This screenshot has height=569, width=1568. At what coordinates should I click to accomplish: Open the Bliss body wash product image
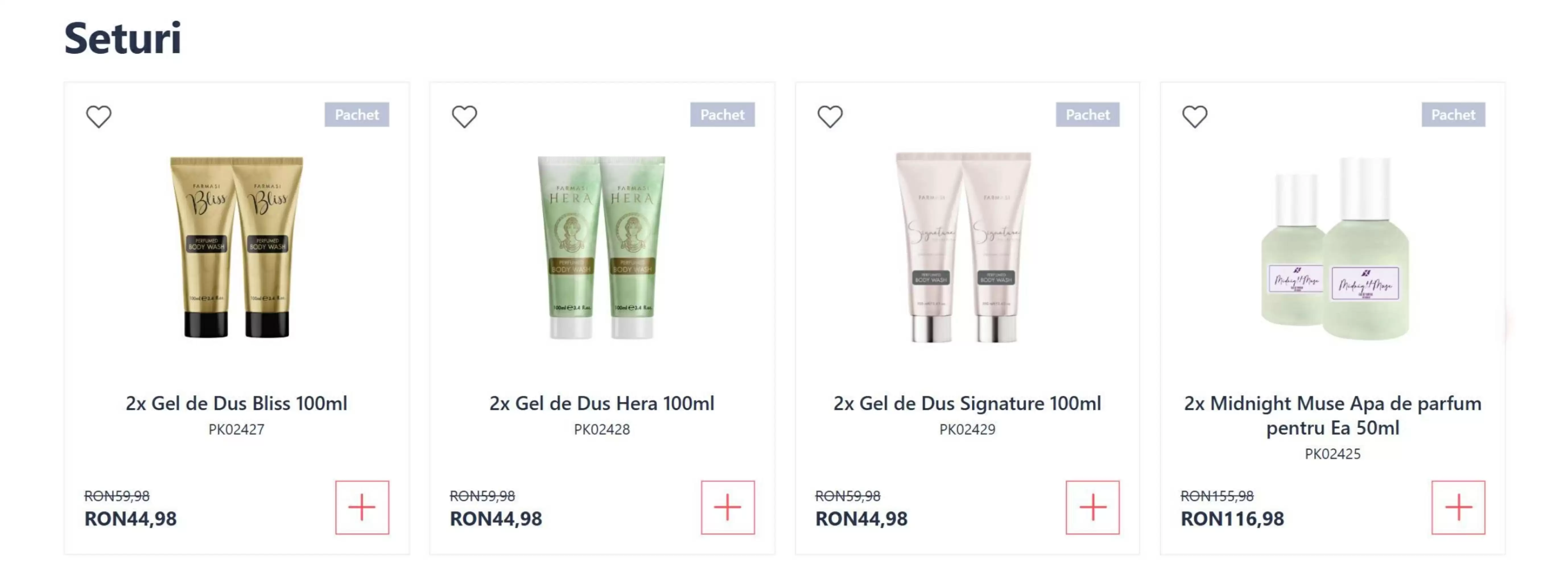click(237, 246)
